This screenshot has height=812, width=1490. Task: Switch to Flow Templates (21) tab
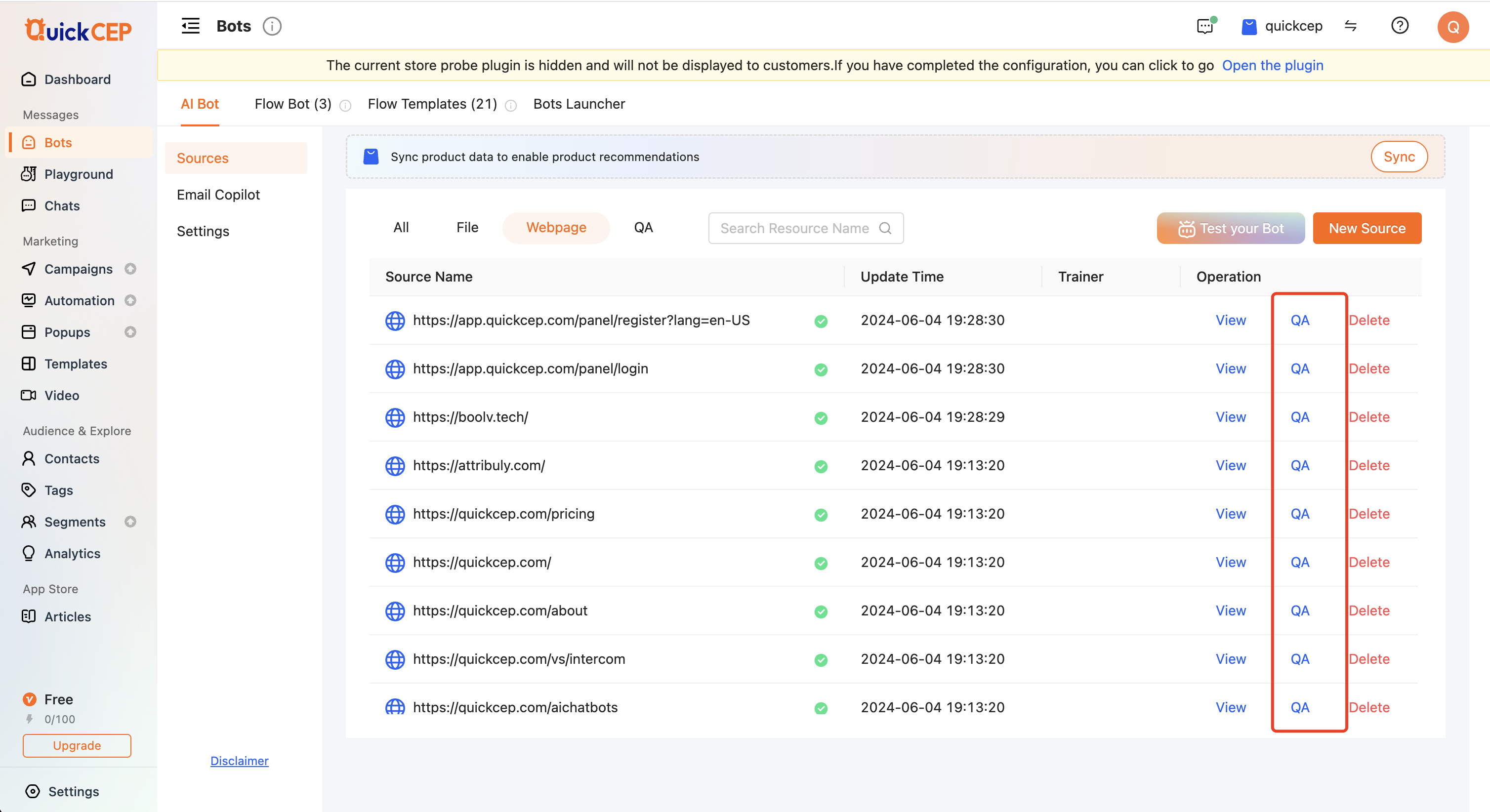[x=432, y=104]
